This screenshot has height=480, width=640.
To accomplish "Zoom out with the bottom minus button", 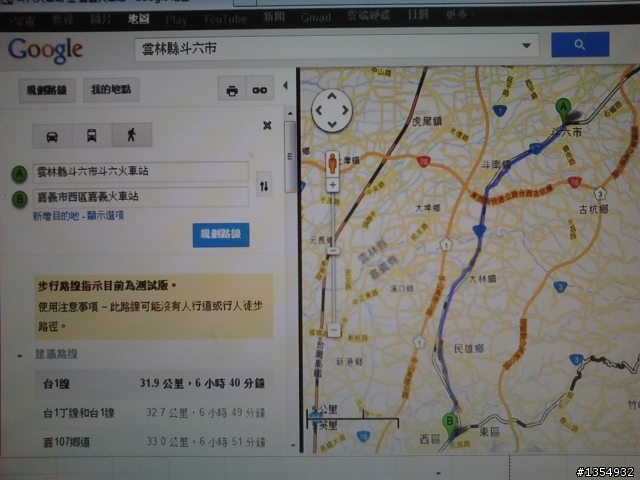I will (334, 330).
